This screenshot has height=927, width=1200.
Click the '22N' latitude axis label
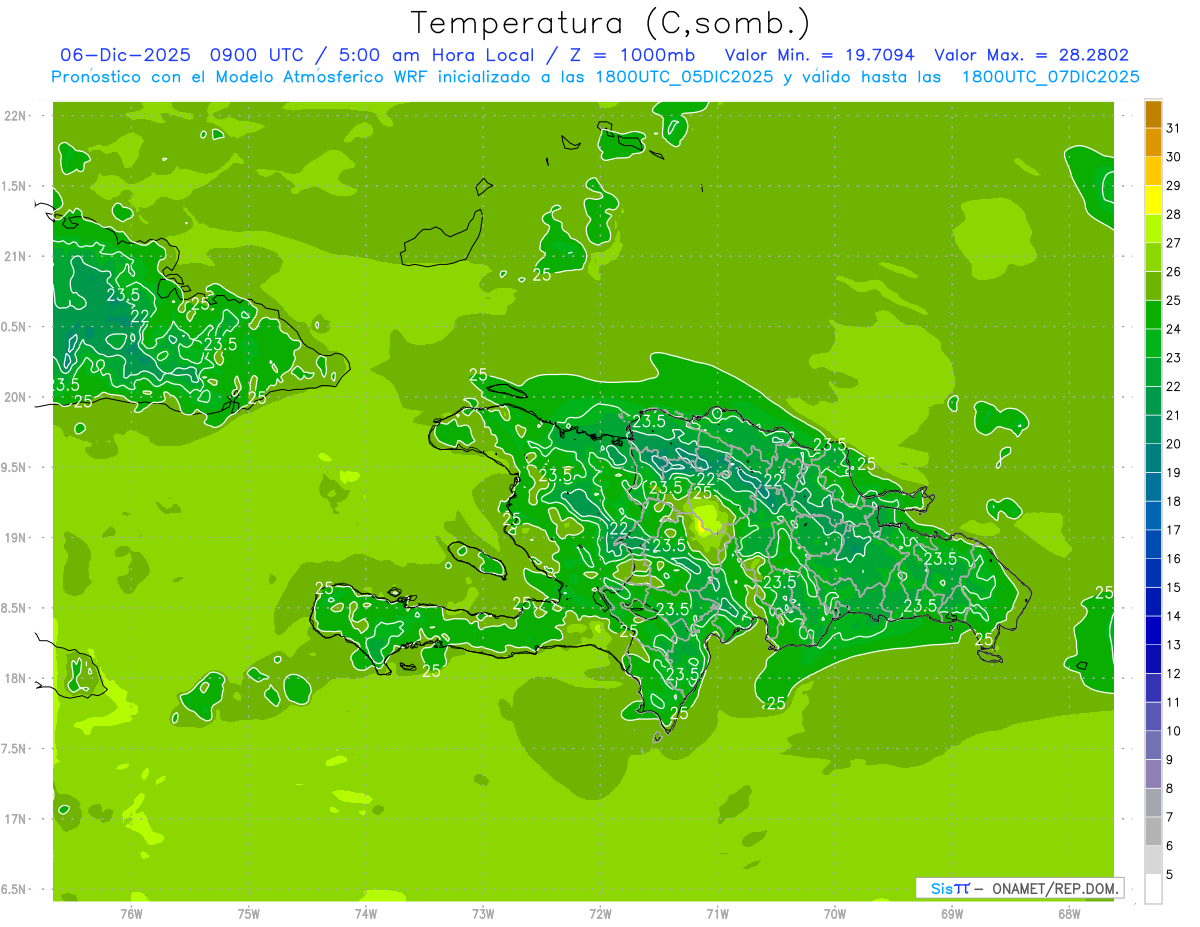point(16,116)
